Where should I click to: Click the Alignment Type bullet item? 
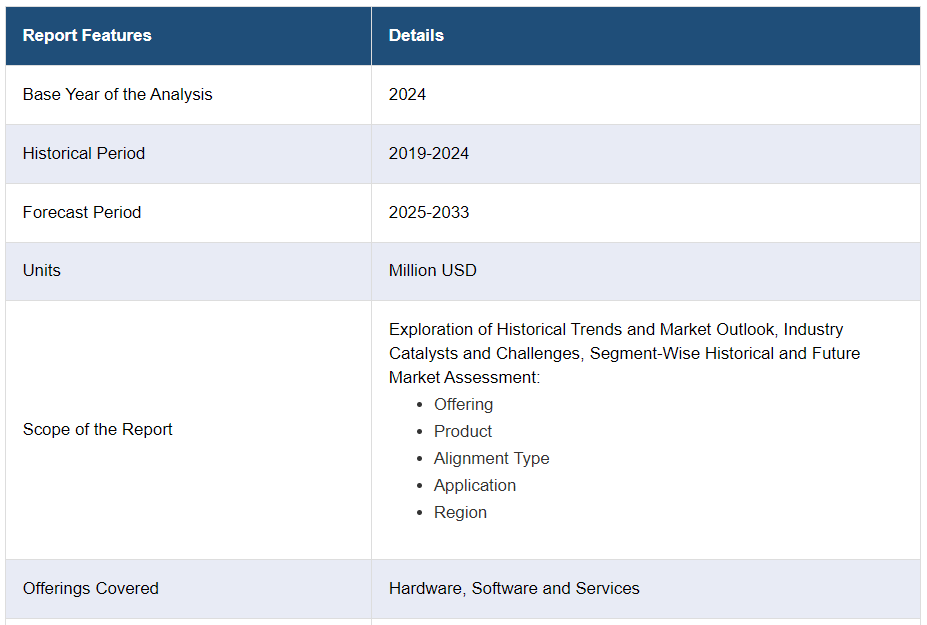click(x=491, y=459)
